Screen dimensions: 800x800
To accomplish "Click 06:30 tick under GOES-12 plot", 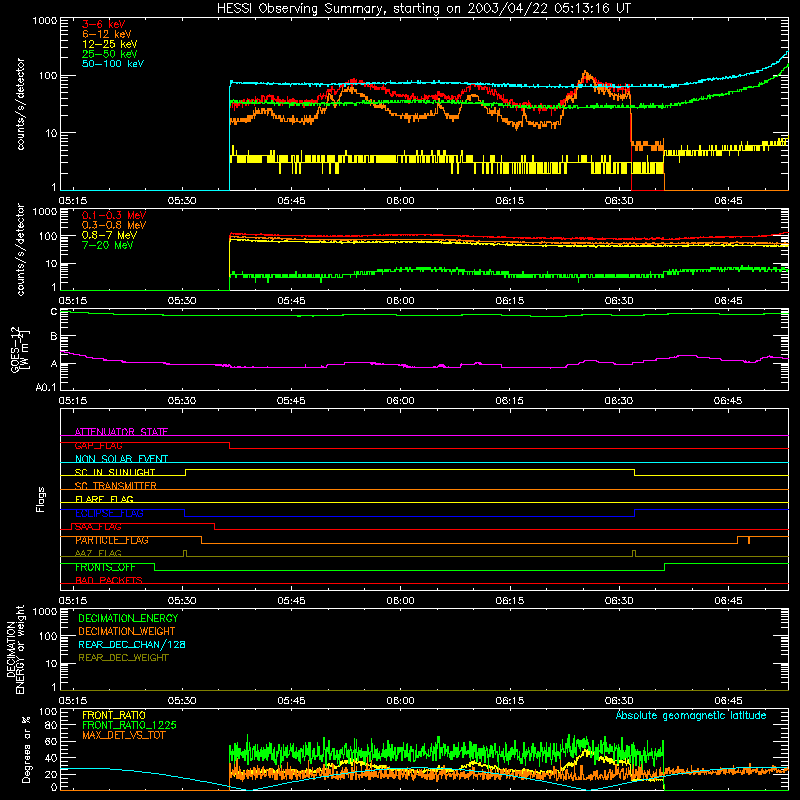I will click(619, 401).
